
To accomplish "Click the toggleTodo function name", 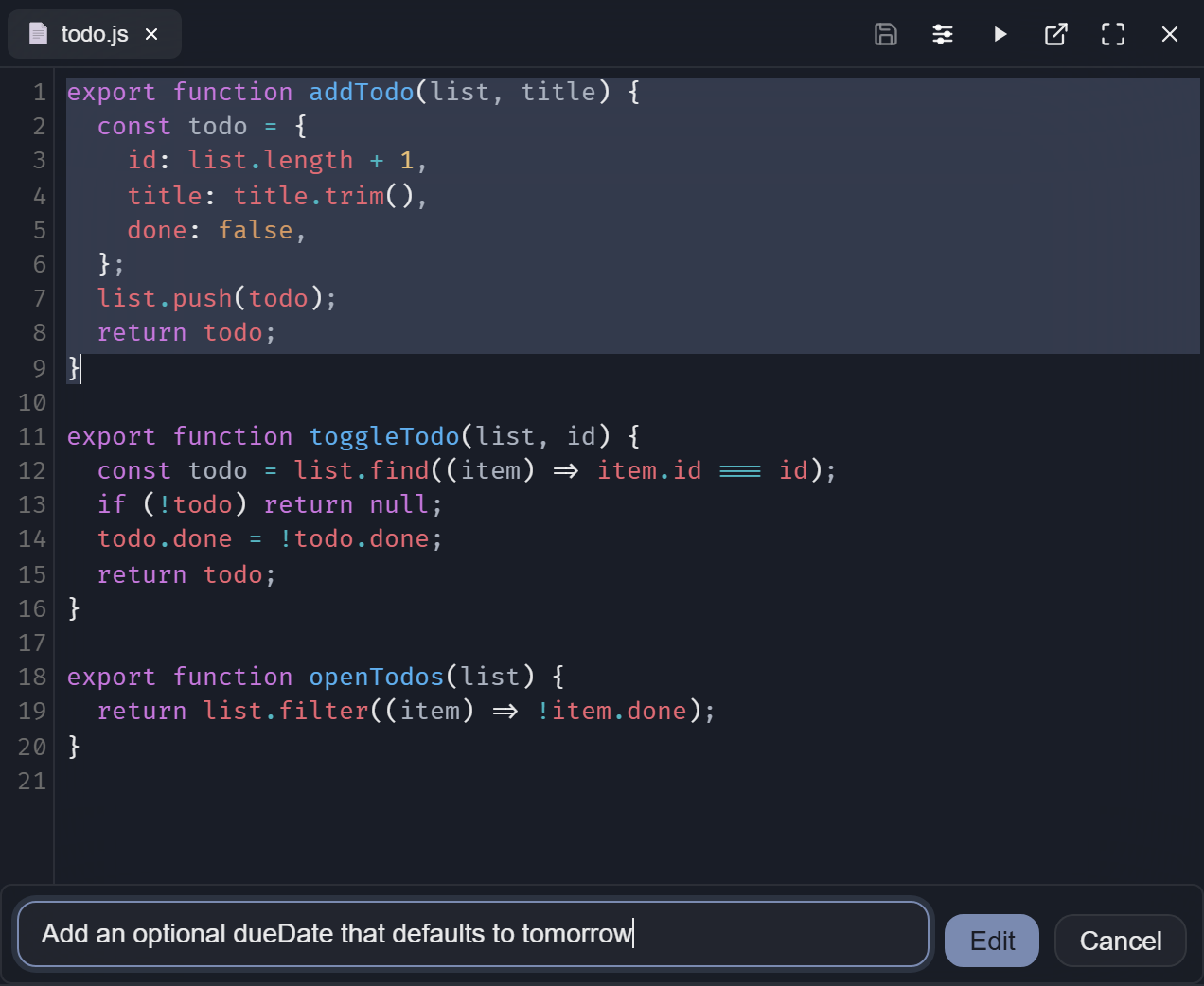I will click(384, 436).
